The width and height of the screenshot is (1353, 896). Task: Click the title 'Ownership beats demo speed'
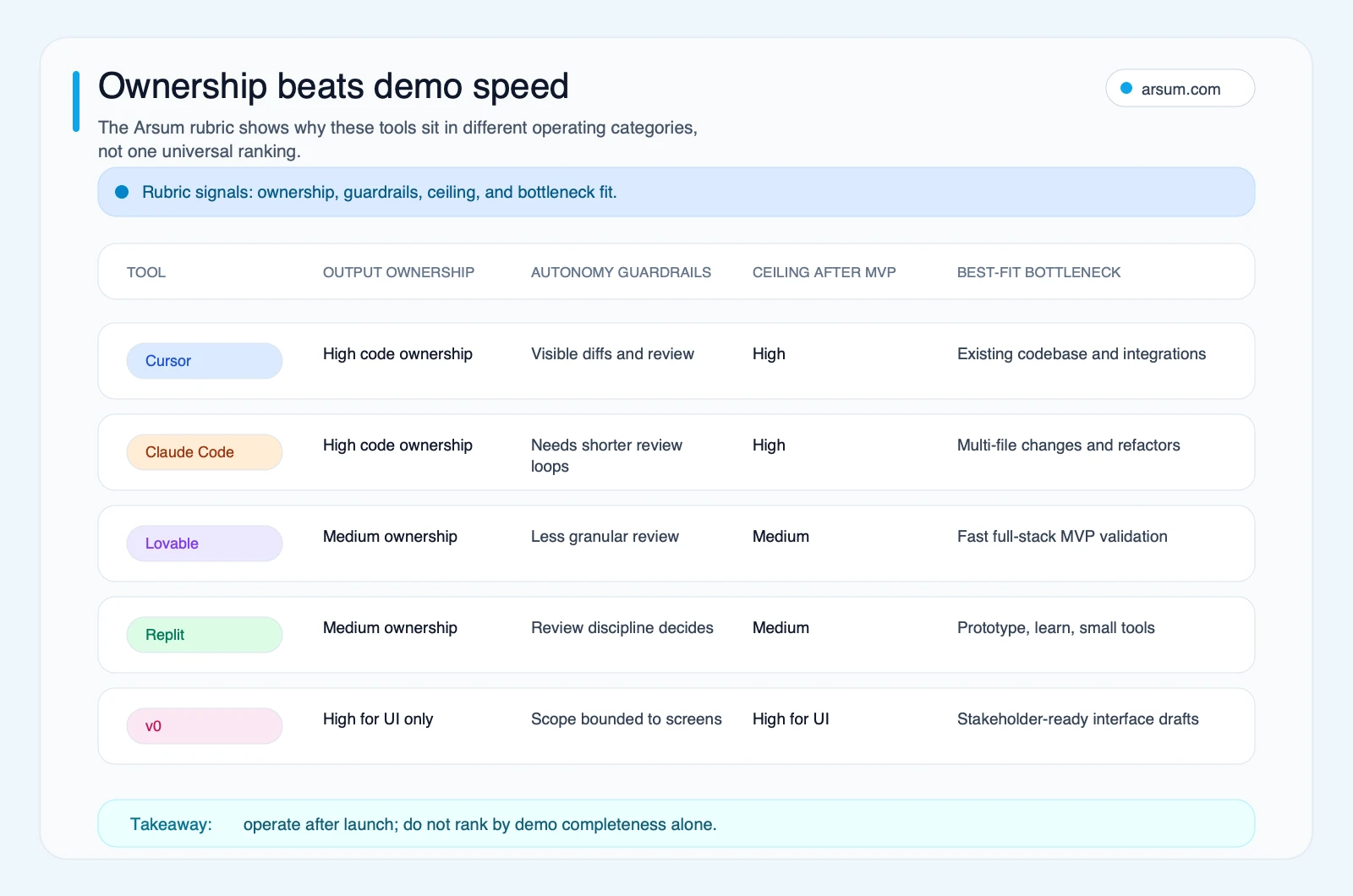(333, 86)
